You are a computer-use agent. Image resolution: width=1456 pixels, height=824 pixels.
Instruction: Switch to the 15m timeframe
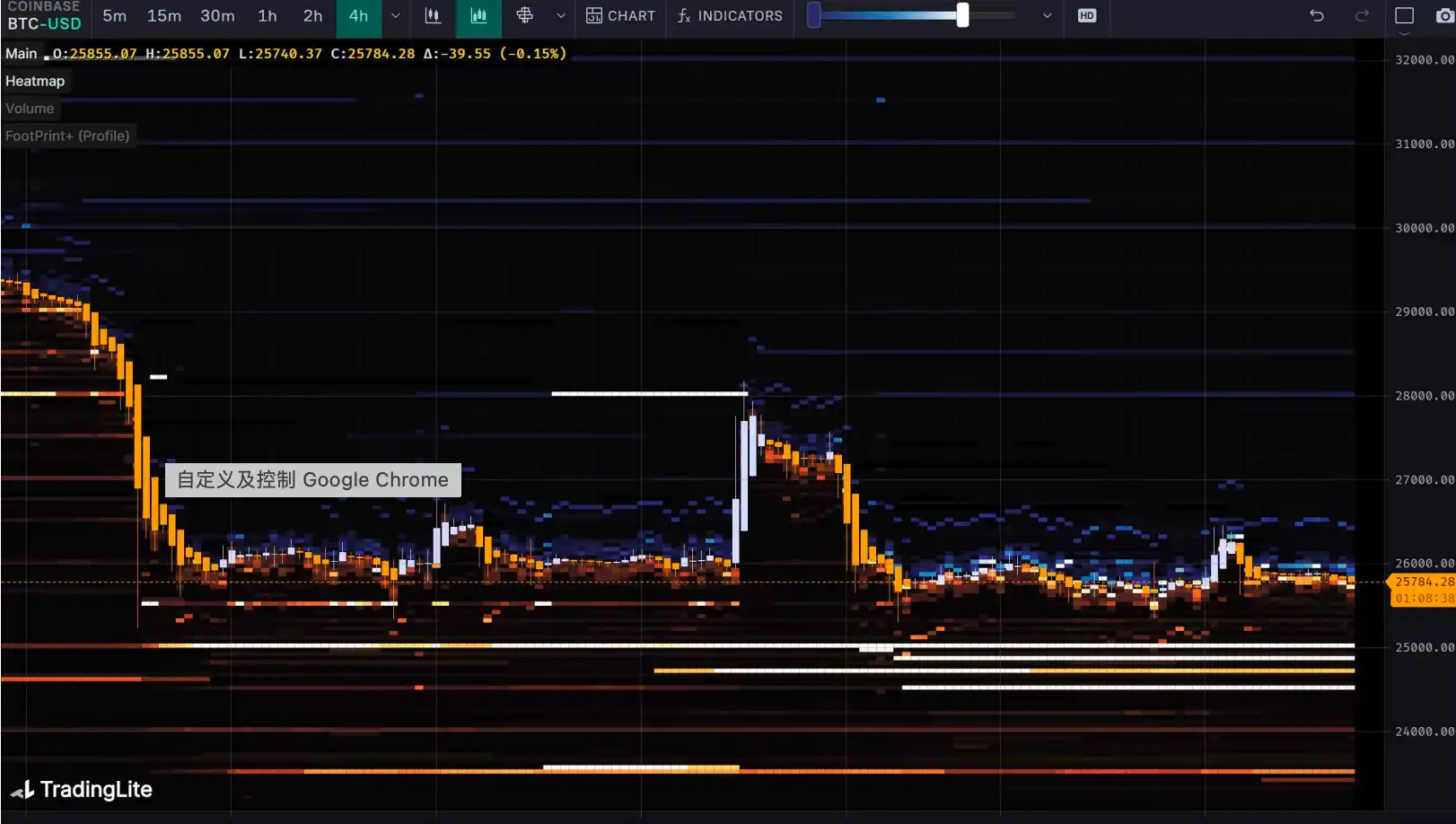[164, 15]
